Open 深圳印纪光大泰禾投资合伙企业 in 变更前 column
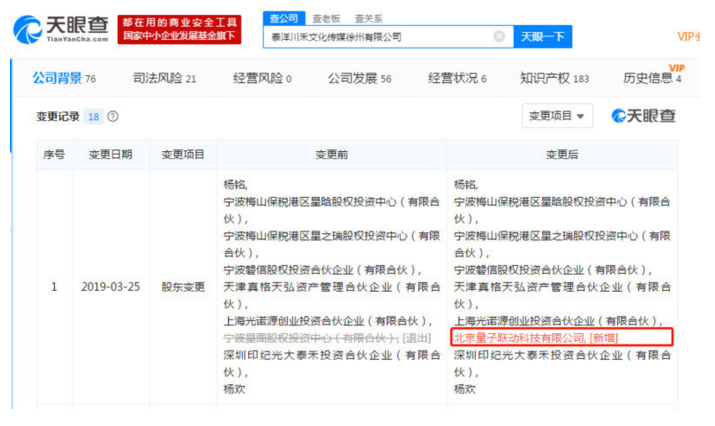The width and height of the screenshot is (715, 426). pos(332,364)
